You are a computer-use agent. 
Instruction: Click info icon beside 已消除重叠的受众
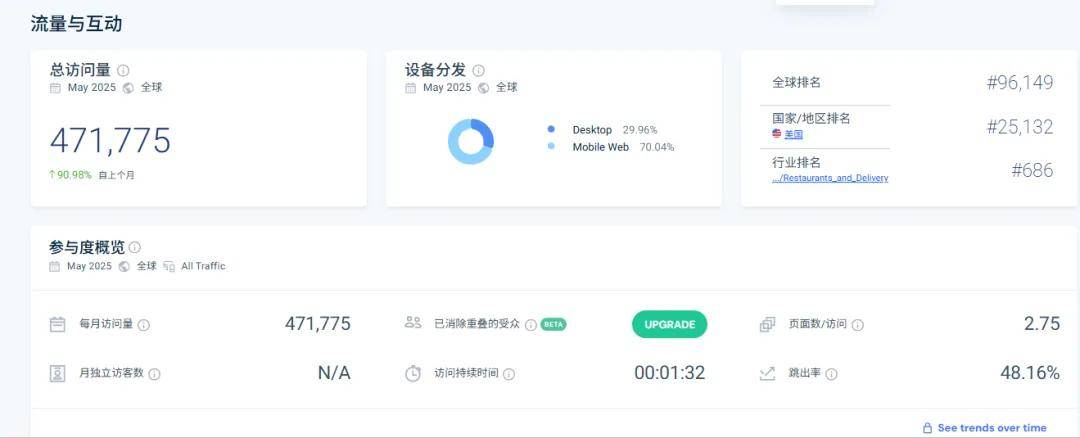(531, 325)
